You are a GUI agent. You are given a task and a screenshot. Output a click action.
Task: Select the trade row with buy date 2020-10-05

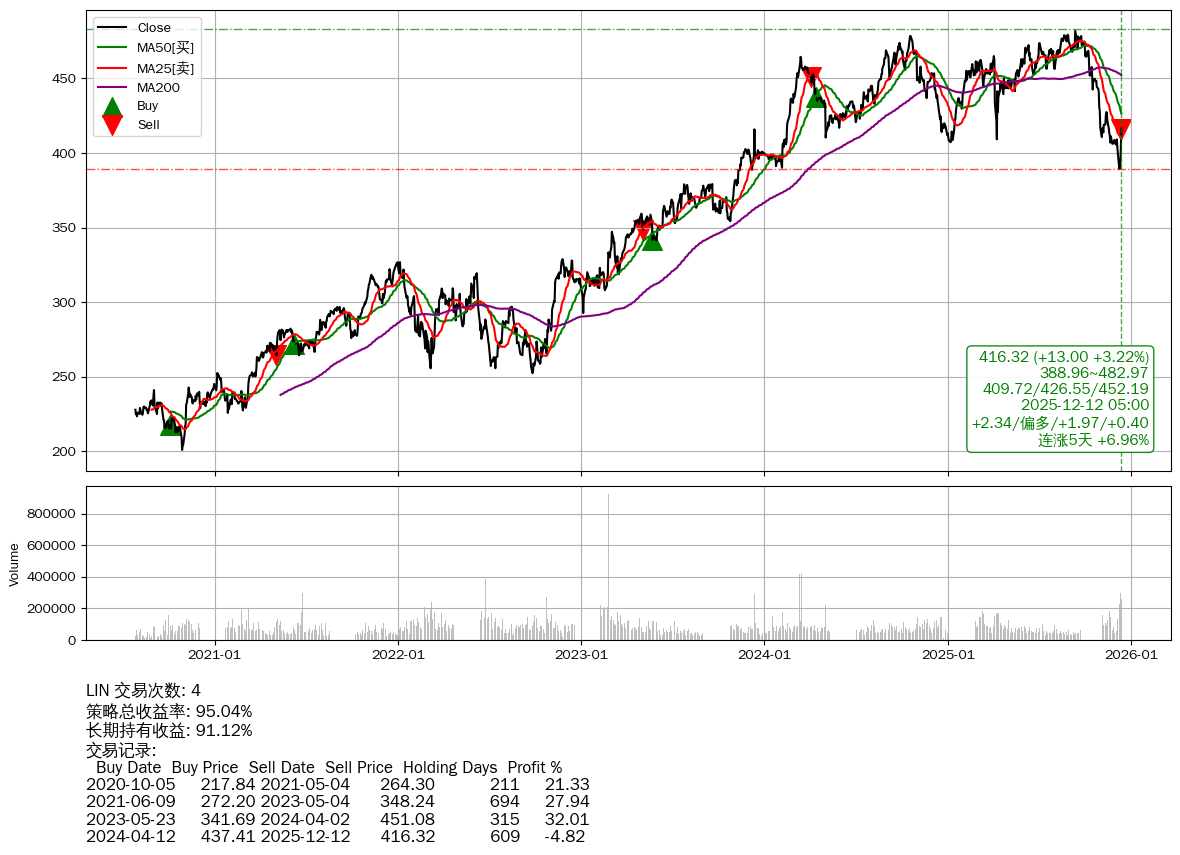[x=337, y=785]
